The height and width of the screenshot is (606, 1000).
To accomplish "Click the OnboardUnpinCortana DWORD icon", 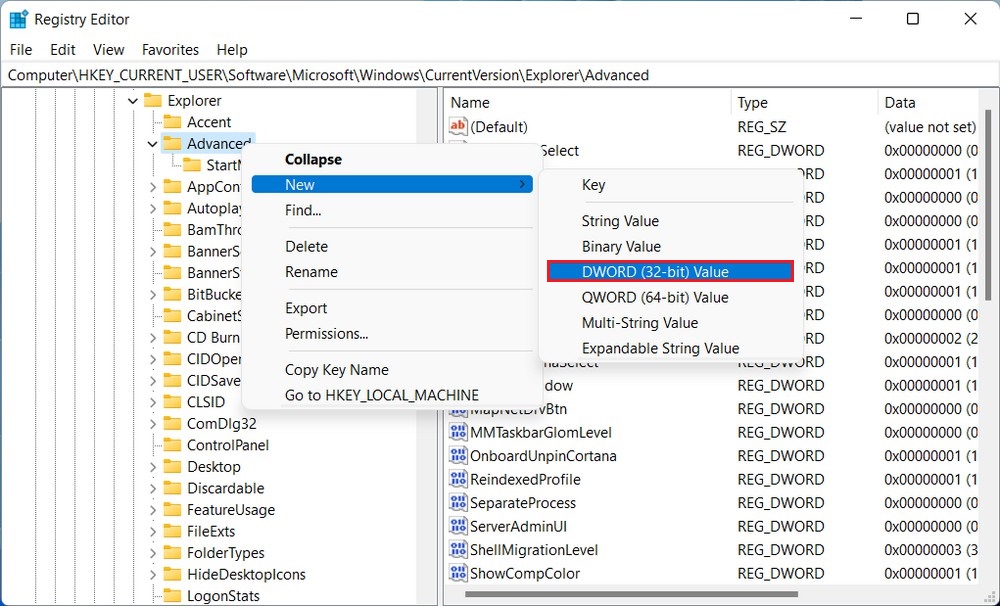I will pyautogui.click(x=458, y=455).
